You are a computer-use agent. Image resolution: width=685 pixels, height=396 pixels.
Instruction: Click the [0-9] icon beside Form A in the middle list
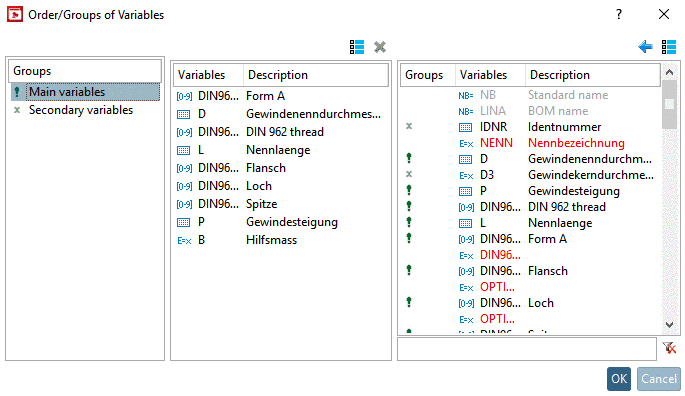[x=184, y=97]
